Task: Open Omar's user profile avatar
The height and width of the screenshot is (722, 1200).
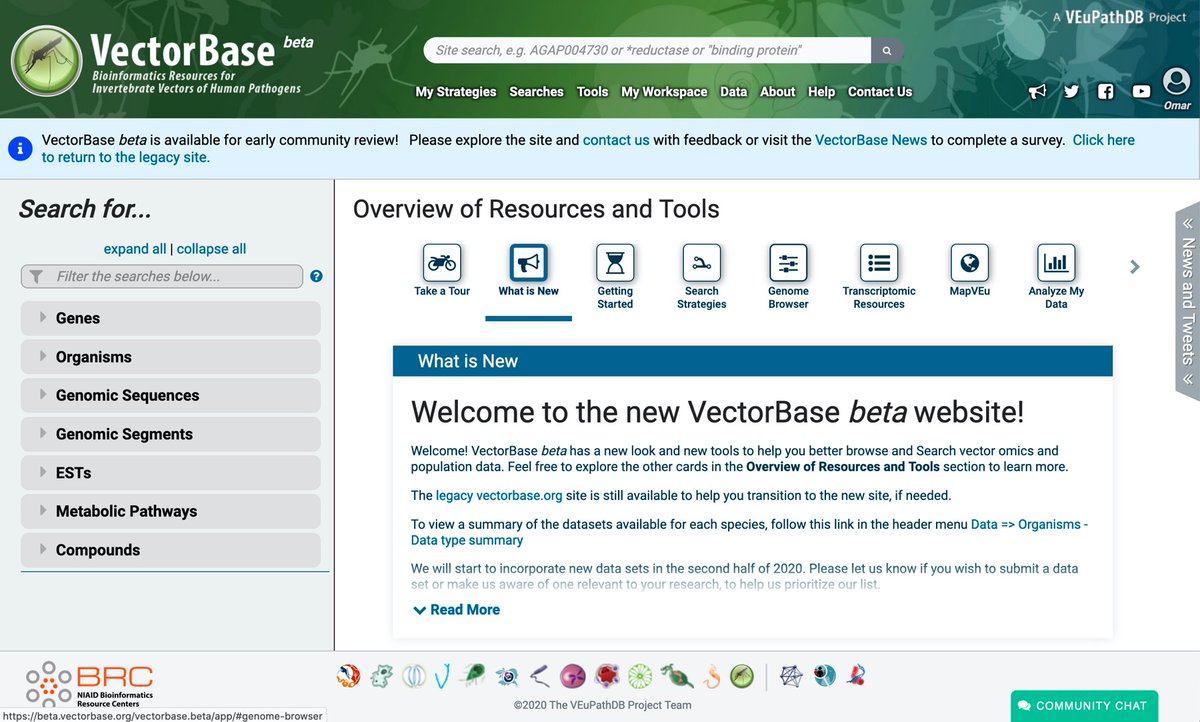Action: [x=1175, y=85]
